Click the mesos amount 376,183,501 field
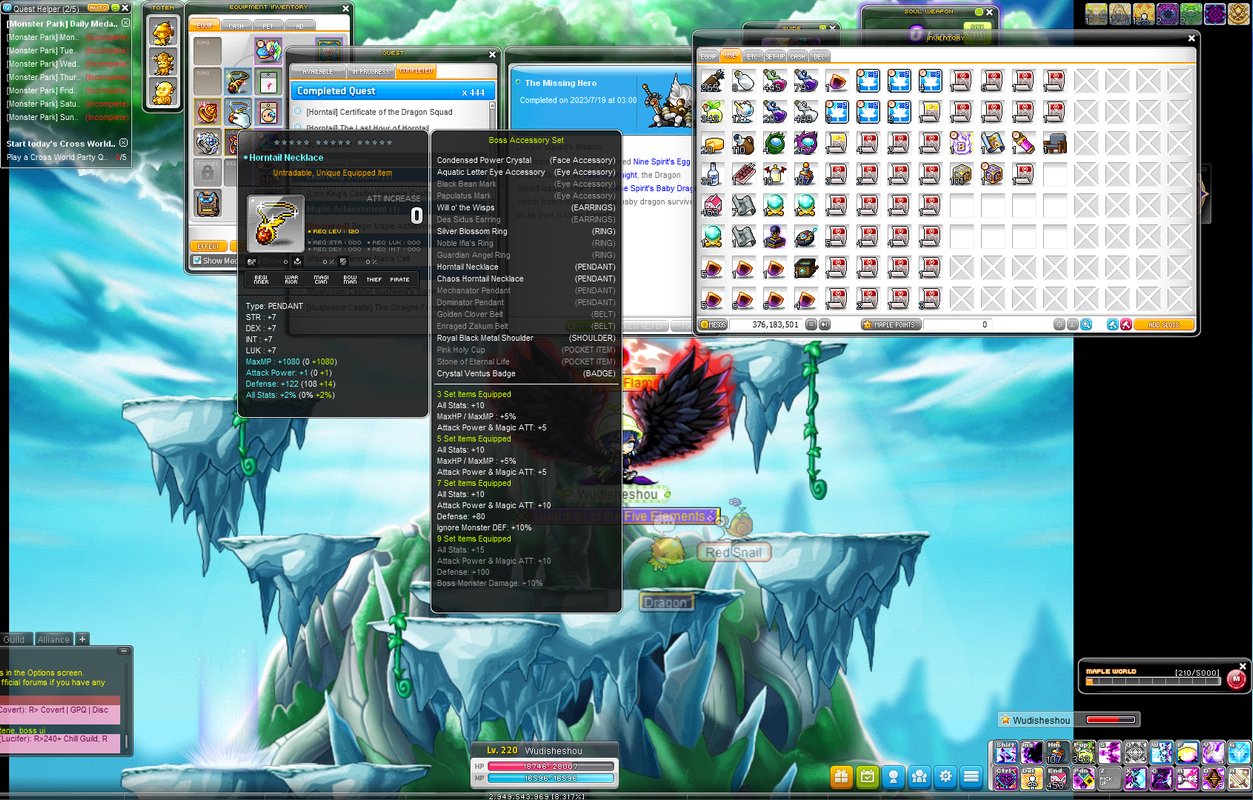This screenshot has height=800, width=1253. (x=765, y=324)
